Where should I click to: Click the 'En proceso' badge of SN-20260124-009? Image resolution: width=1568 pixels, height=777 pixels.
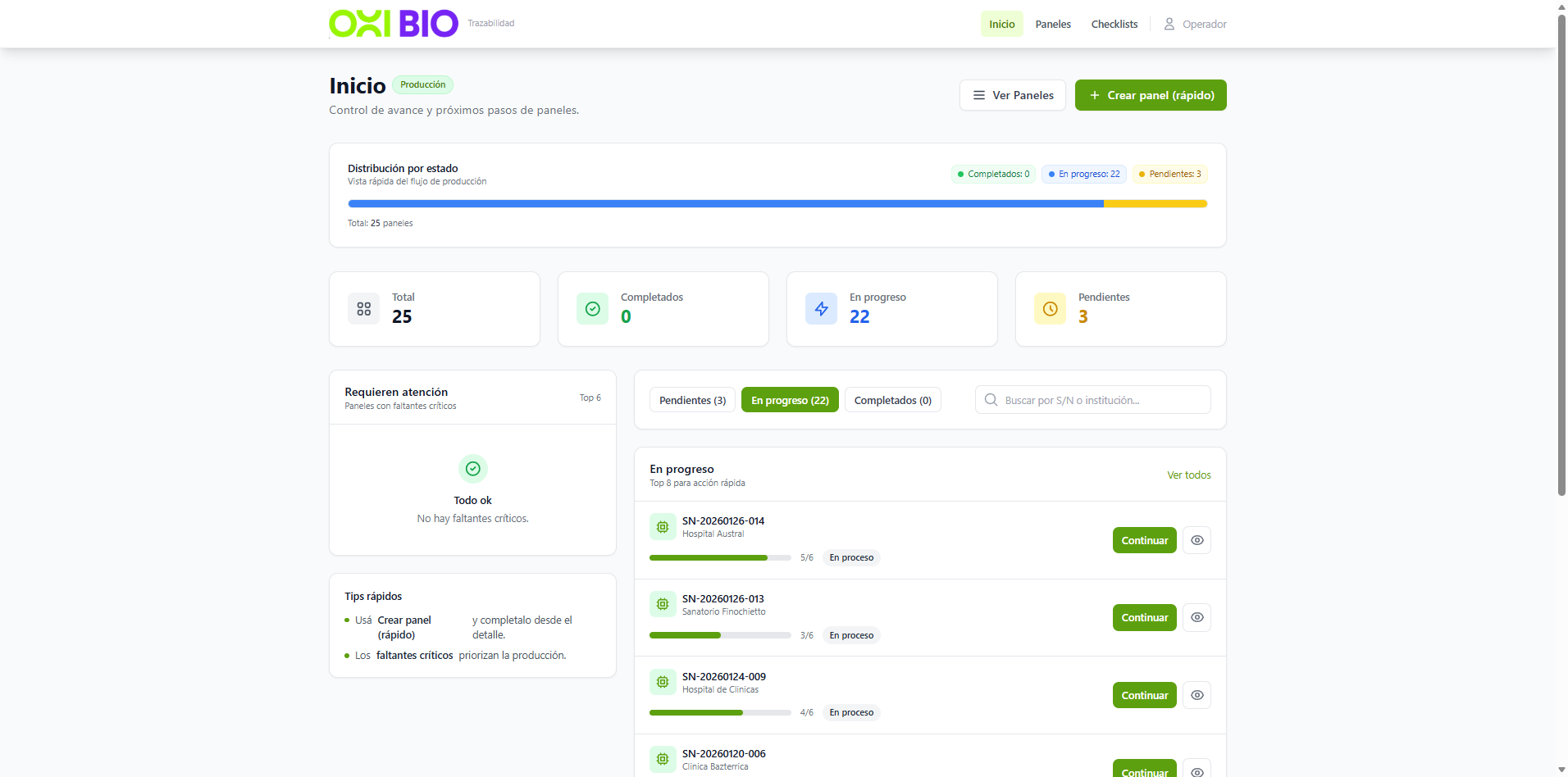point(851,712)
